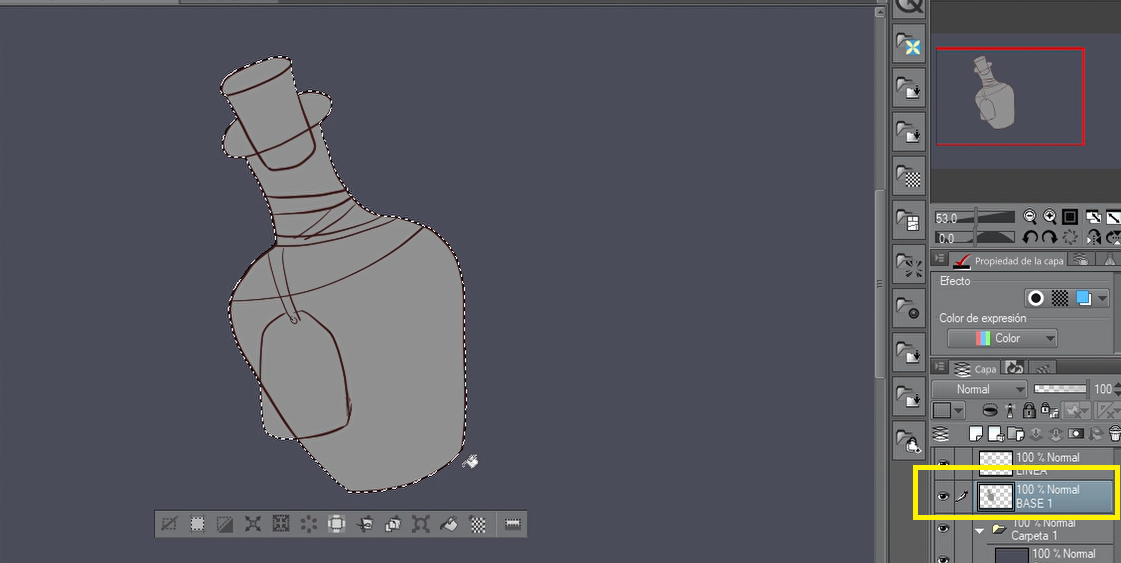
Task: Click Invert selected area in the selection launcher
Action: point(225,523)
